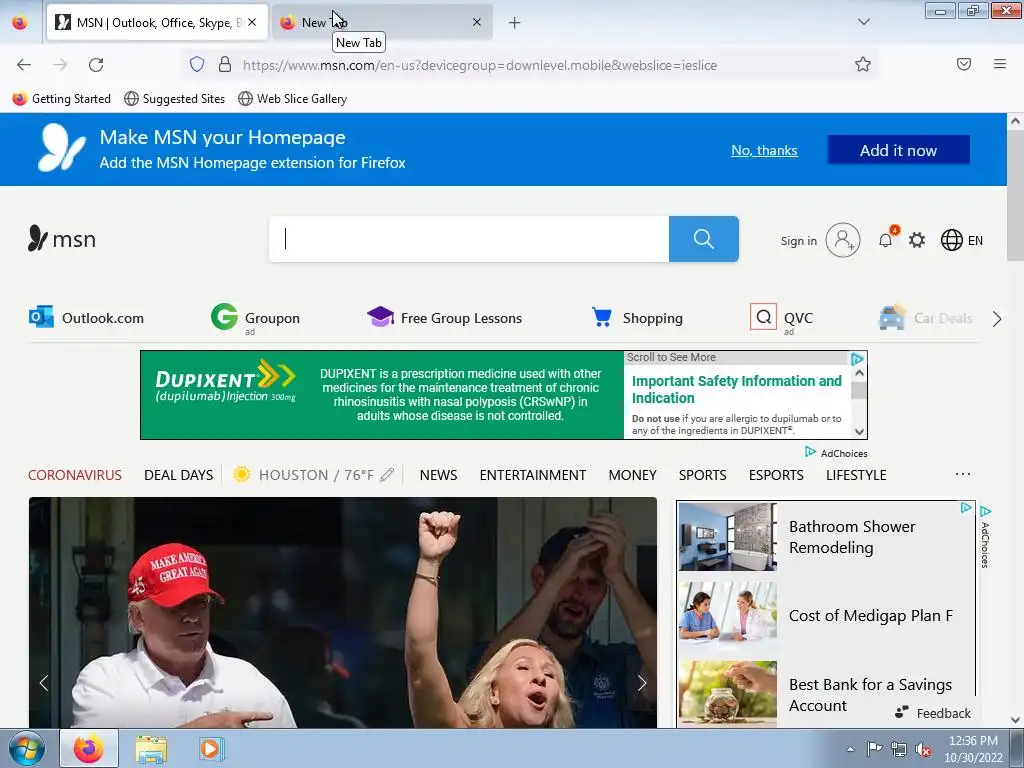The width and height of the screenshot is (1024, 768).
Task: Open the Shopping cart shortcut
Action: click(x=637, y=318)
